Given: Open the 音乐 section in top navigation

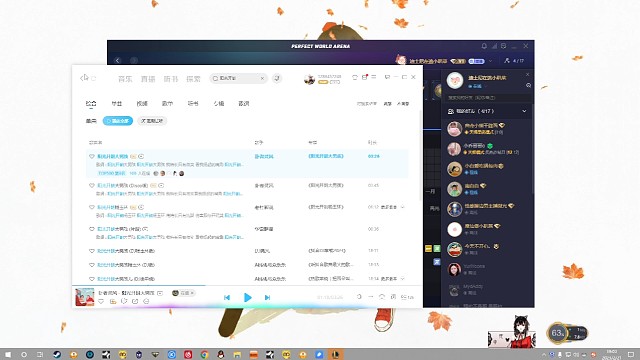Looking at the screenshot, I should click(x=125, y=79).
